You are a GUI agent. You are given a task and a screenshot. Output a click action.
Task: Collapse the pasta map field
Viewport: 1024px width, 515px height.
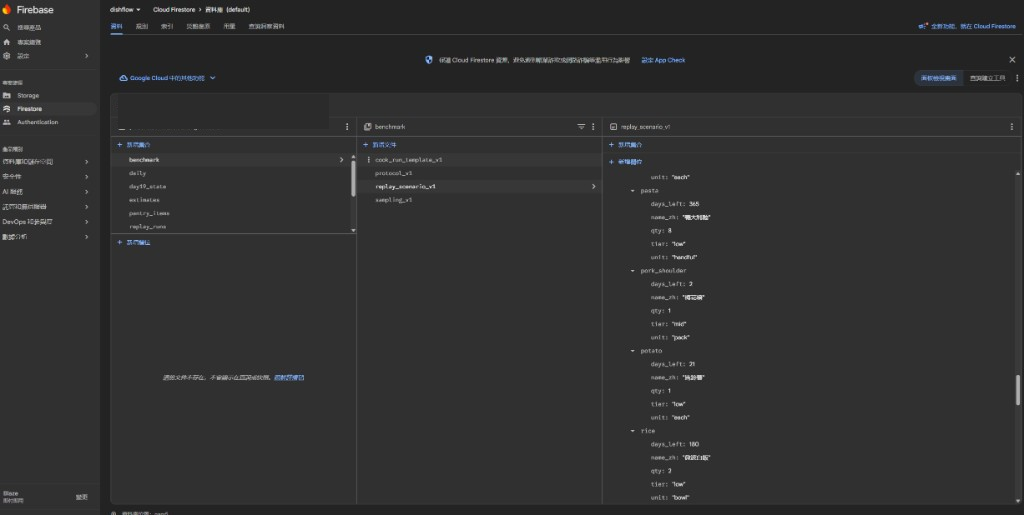632,191
